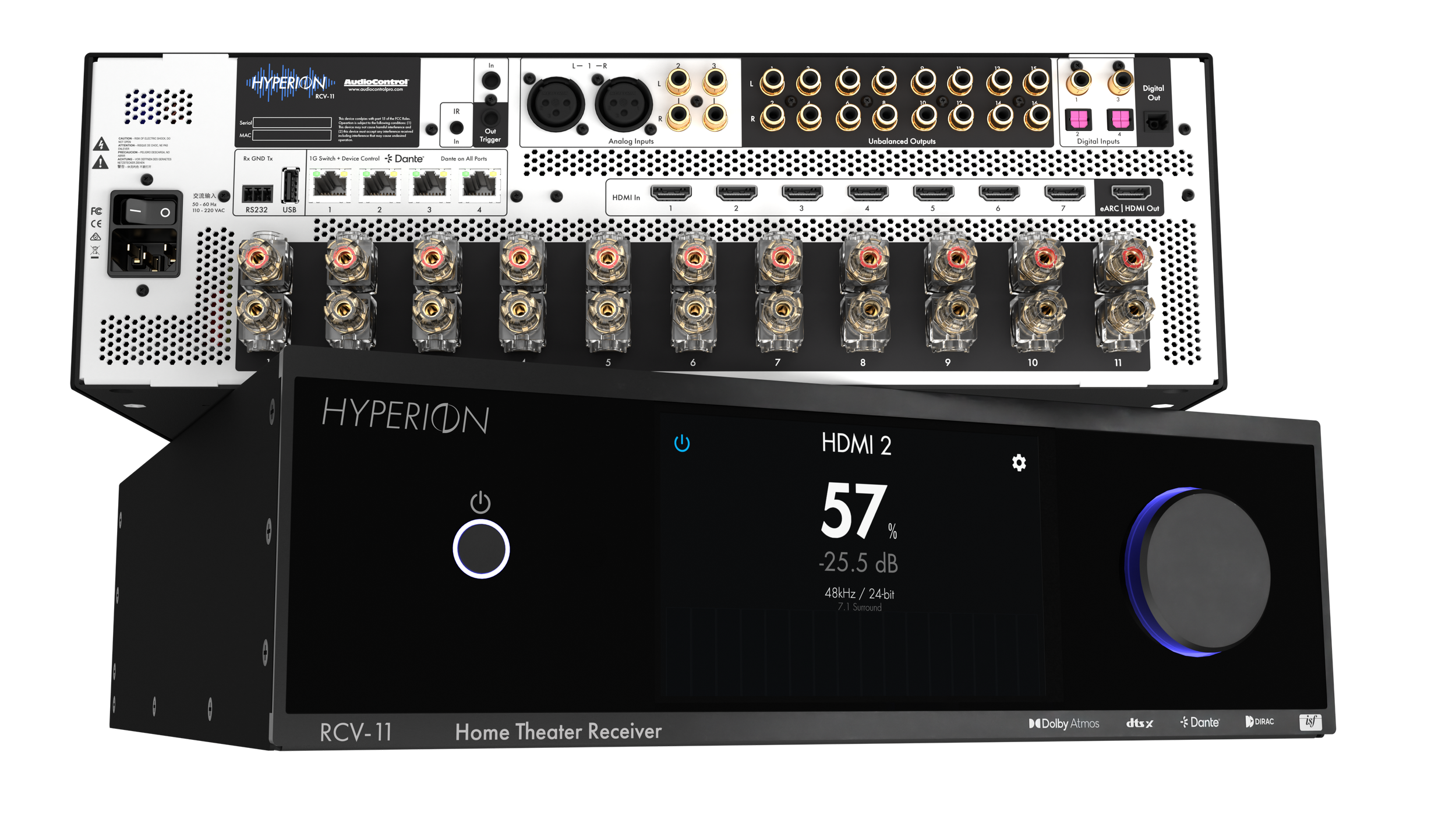Viewport: 1456px width, 819px height.
Task: Open settings gear on touchscreen
Action: (1019, 463)
